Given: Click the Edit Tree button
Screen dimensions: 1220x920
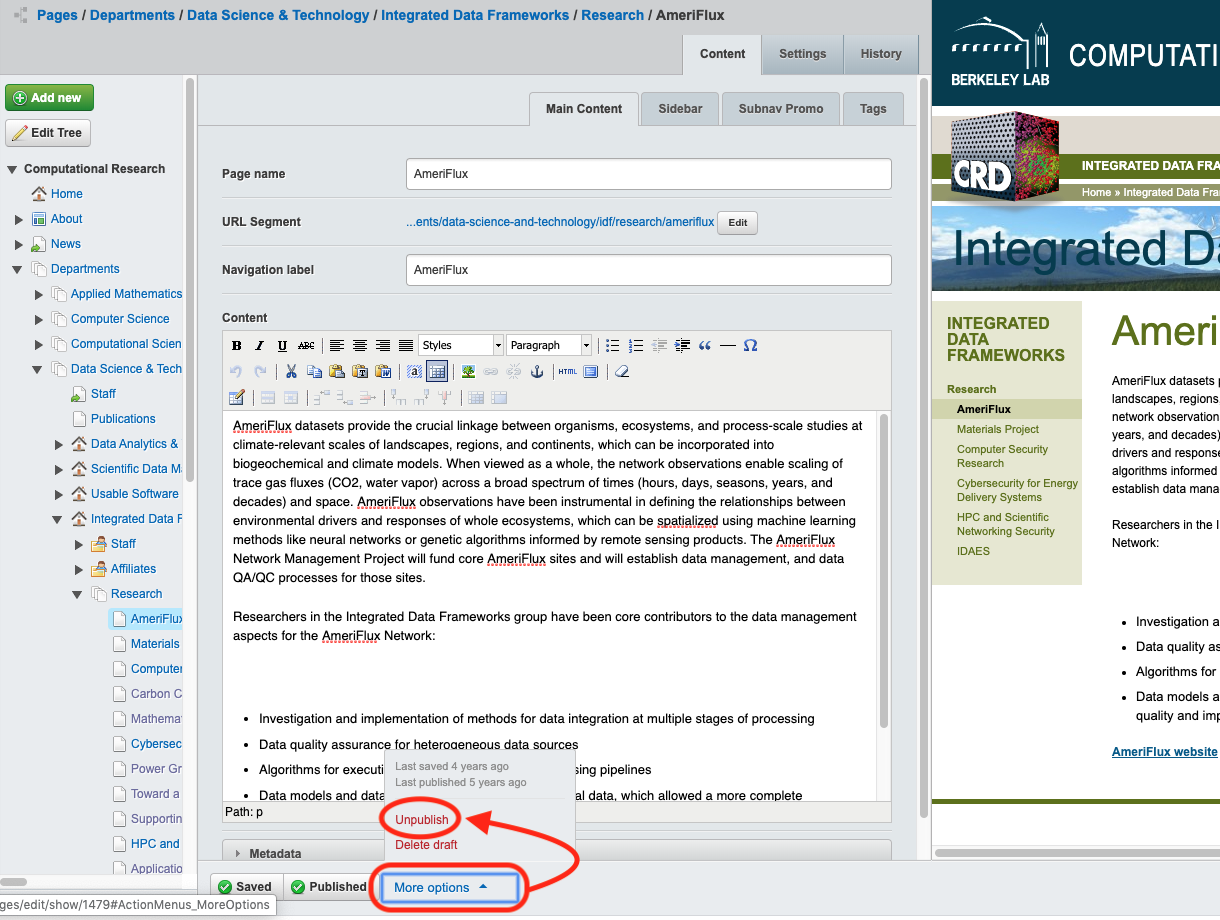Looking at the screenshot, I should [48, 133].
